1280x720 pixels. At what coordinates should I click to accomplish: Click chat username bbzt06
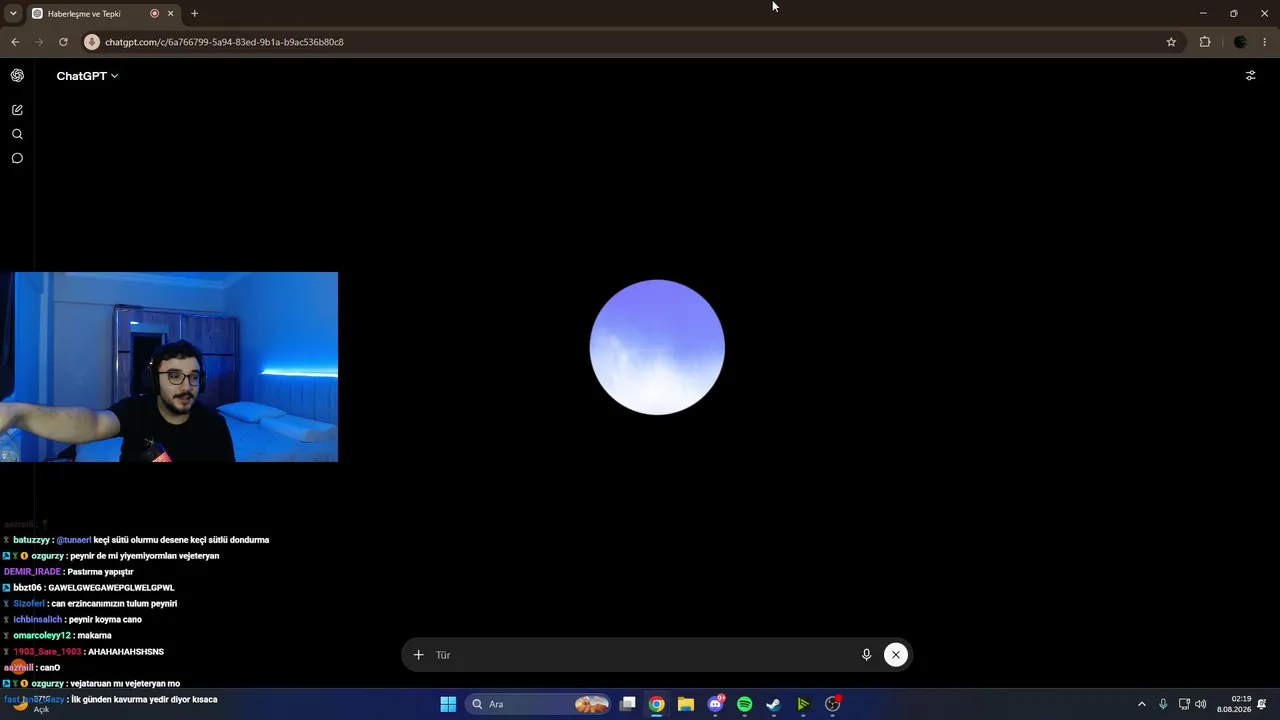(x=28, y=588)
